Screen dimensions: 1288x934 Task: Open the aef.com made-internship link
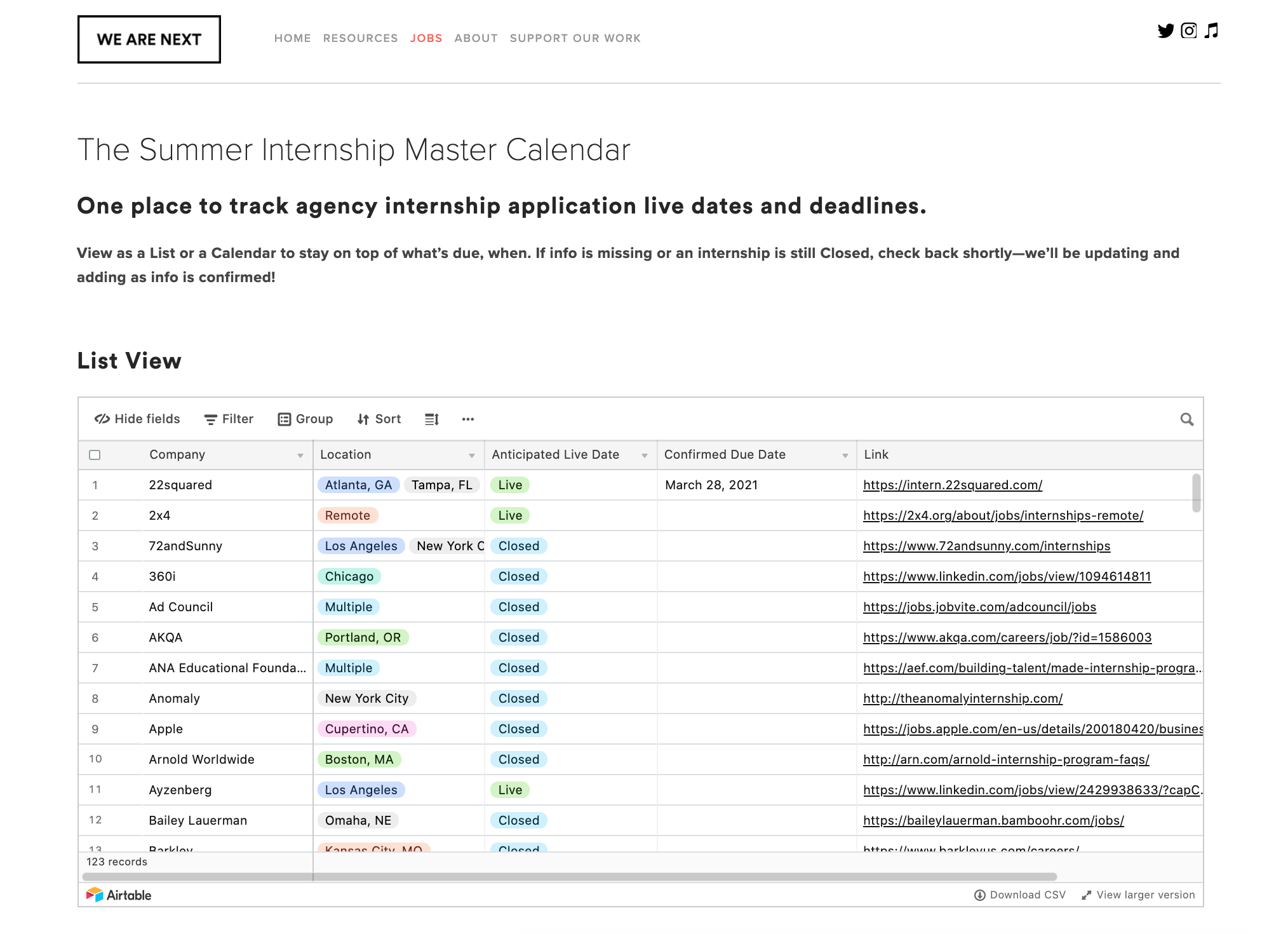point(1032,668)
